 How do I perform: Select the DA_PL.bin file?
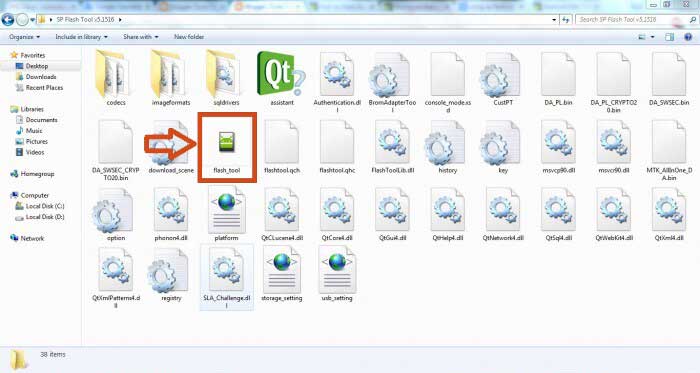click(558, 79)
